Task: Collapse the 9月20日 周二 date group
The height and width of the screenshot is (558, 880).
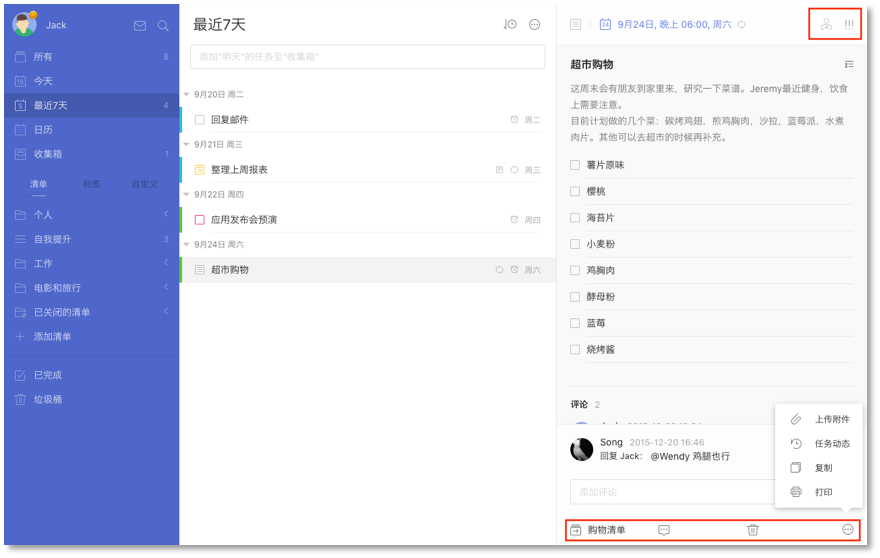Action: pyautogui.click(x=186, y=95)
